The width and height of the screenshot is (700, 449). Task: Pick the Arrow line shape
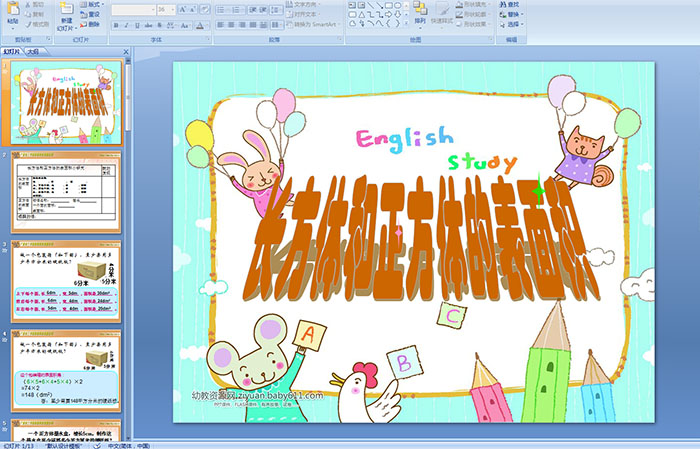(379, 5)
